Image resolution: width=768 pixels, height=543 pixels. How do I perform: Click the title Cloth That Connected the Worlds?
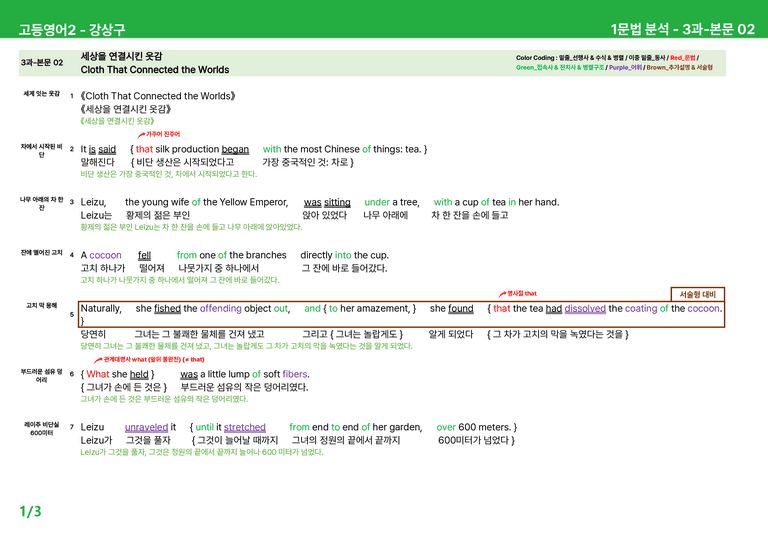coord(155,70)
